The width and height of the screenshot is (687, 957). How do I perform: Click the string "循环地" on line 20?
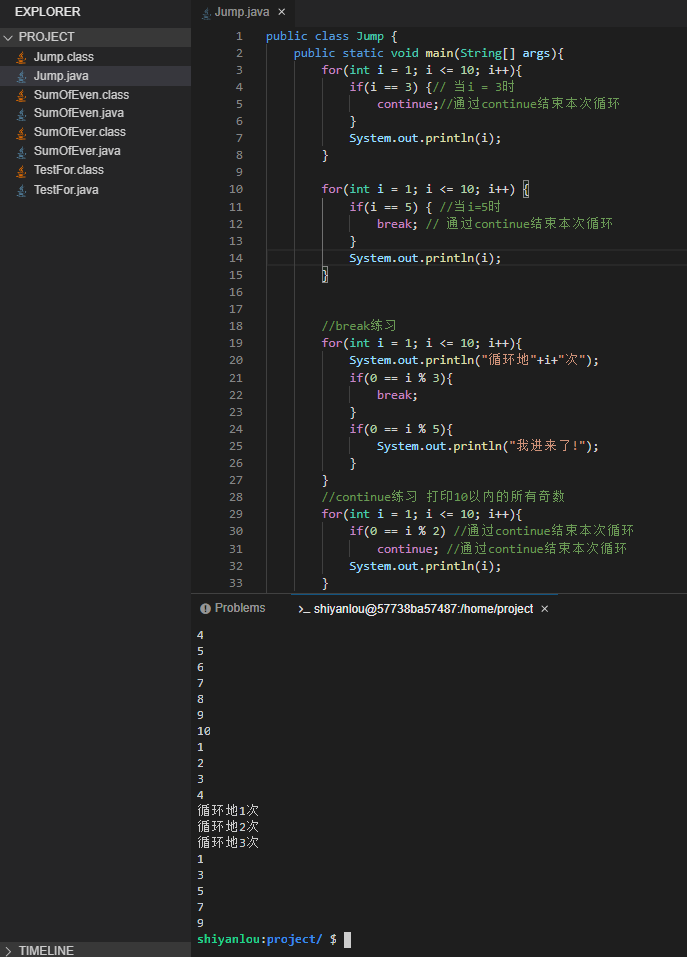click(508, 360)
